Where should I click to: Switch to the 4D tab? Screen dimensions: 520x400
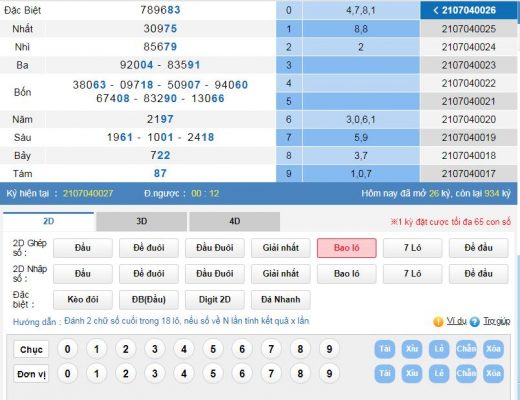click(x=234, y=222)
